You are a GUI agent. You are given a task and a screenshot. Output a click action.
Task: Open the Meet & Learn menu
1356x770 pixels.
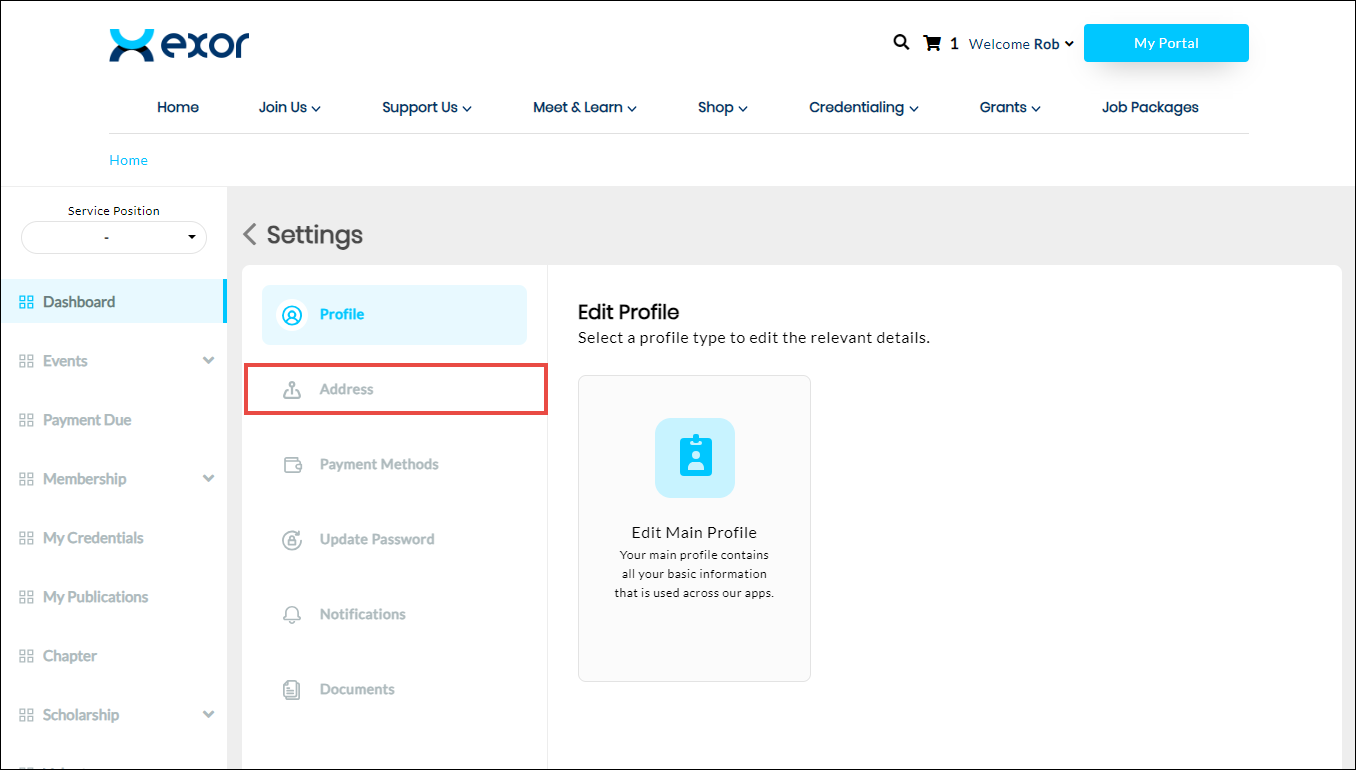pyautogui.click(x=584, y=108)
